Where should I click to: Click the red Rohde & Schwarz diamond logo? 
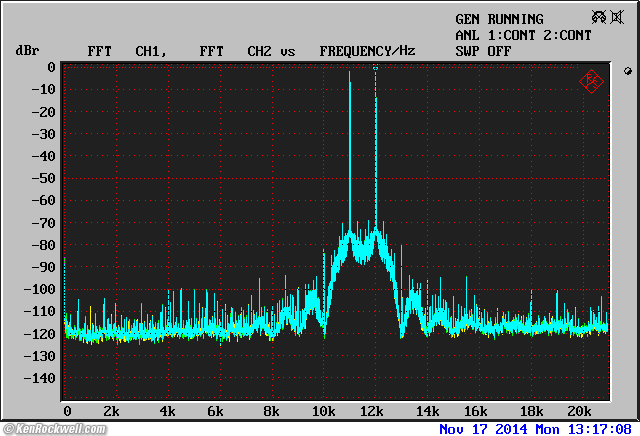591,81
